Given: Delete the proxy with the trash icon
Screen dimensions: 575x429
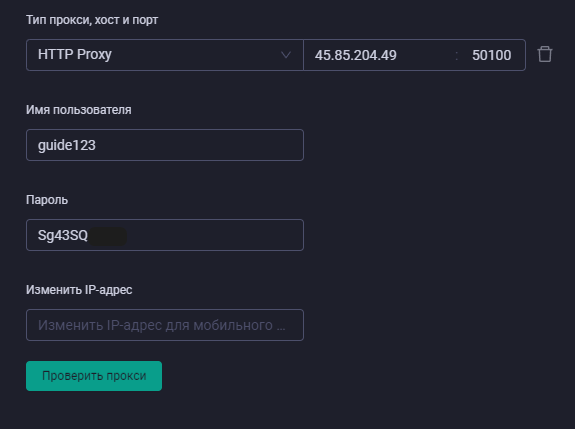Looking at the screenshot, I should tap(545, 54).
